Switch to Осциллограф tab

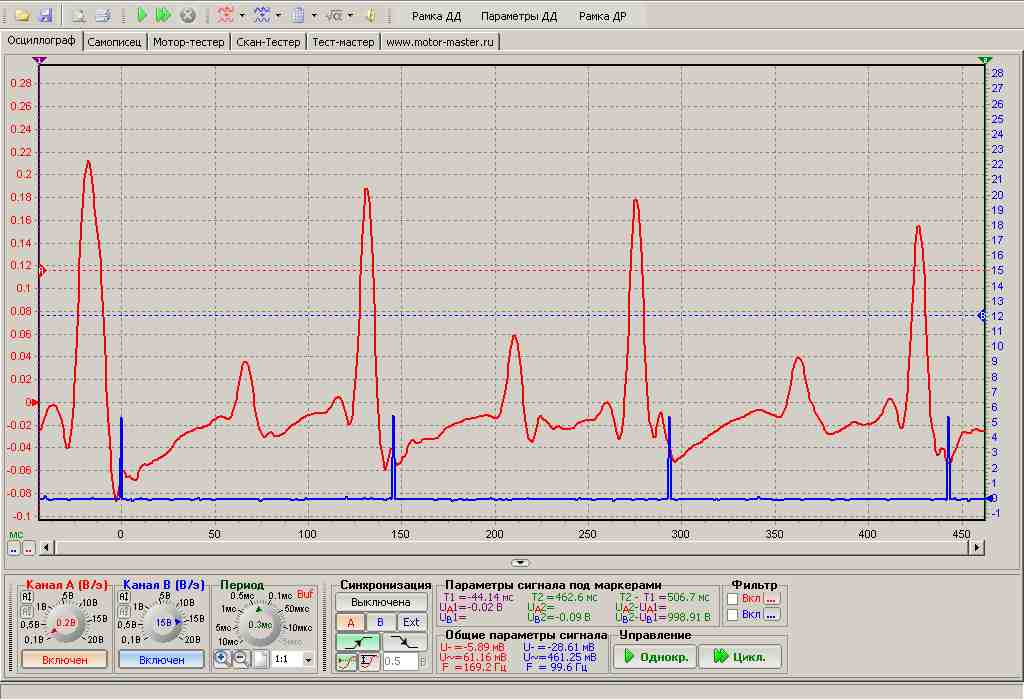coord(42,40)
